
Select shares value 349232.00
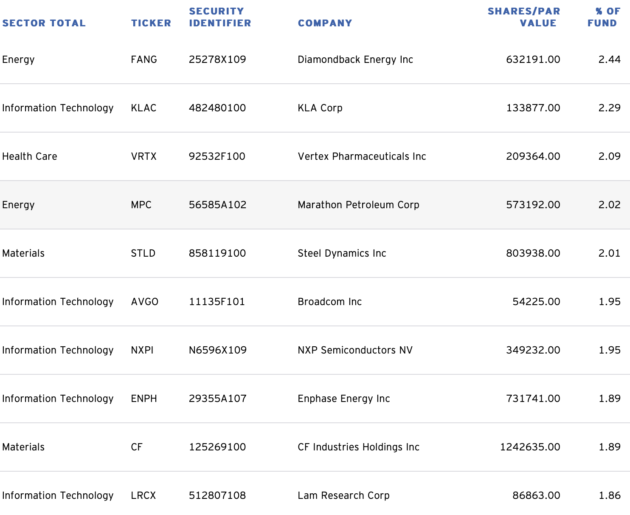[x=533, y=350]
